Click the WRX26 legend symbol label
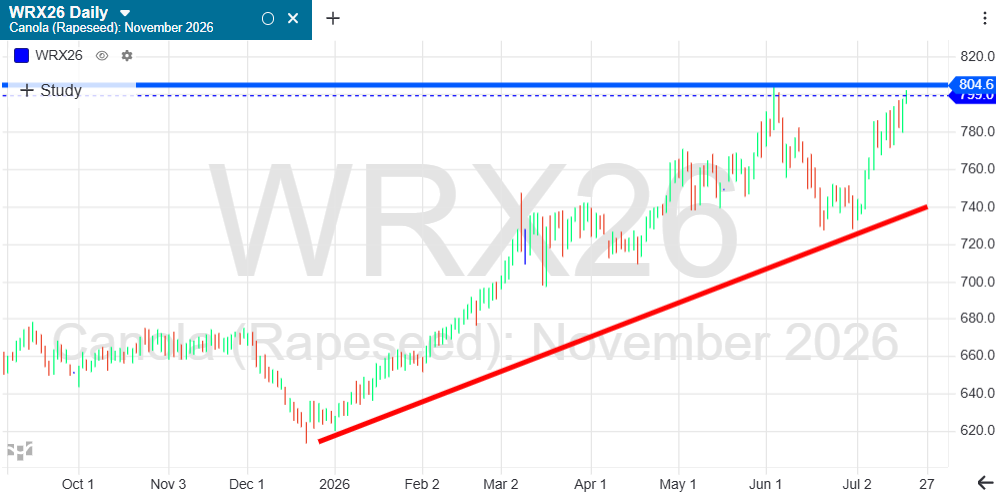 pos(59,55)
